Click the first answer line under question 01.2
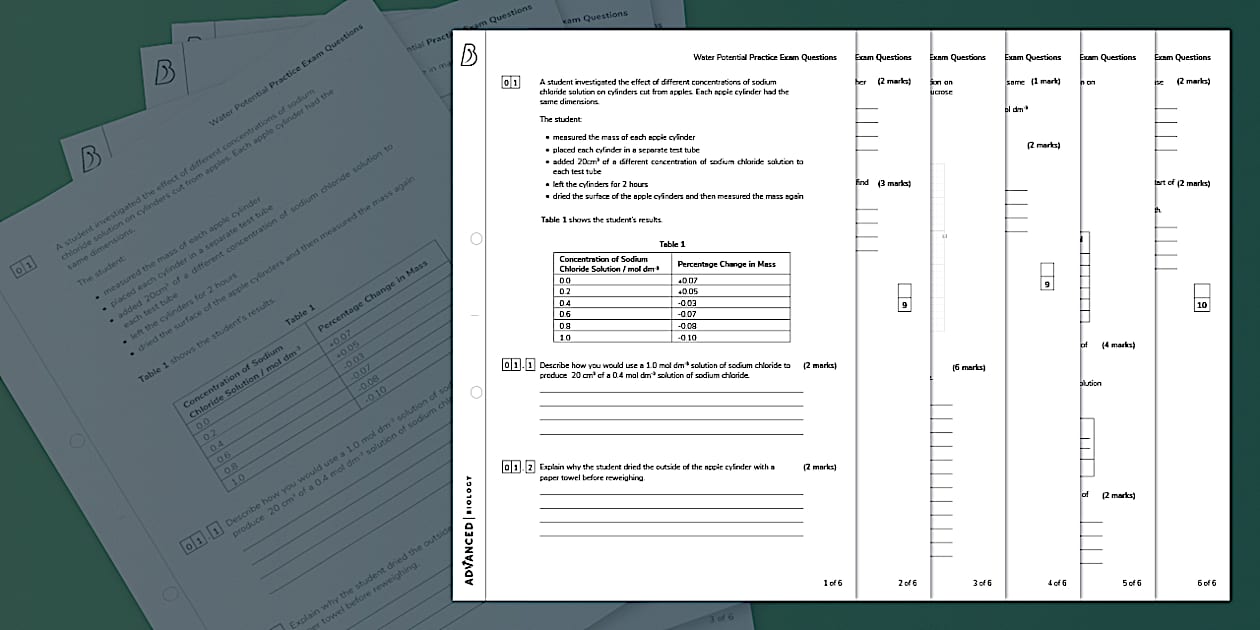 [x=671, y=494]
